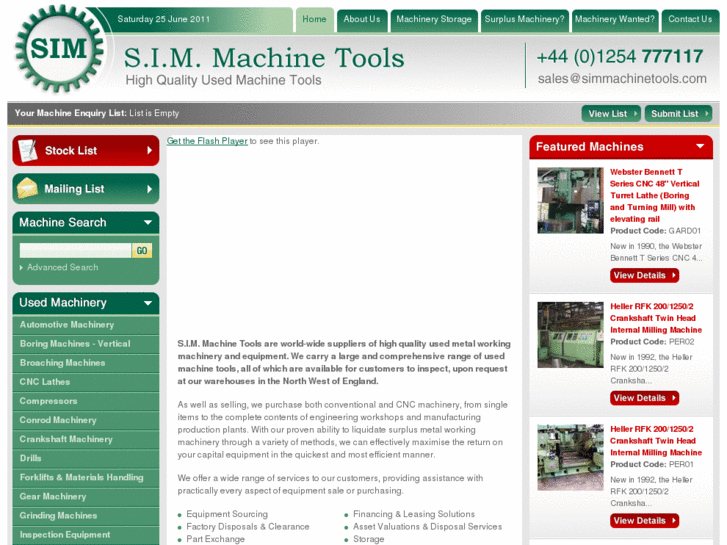
Task: Select Broaching Machines category
Action: point(86,363)
